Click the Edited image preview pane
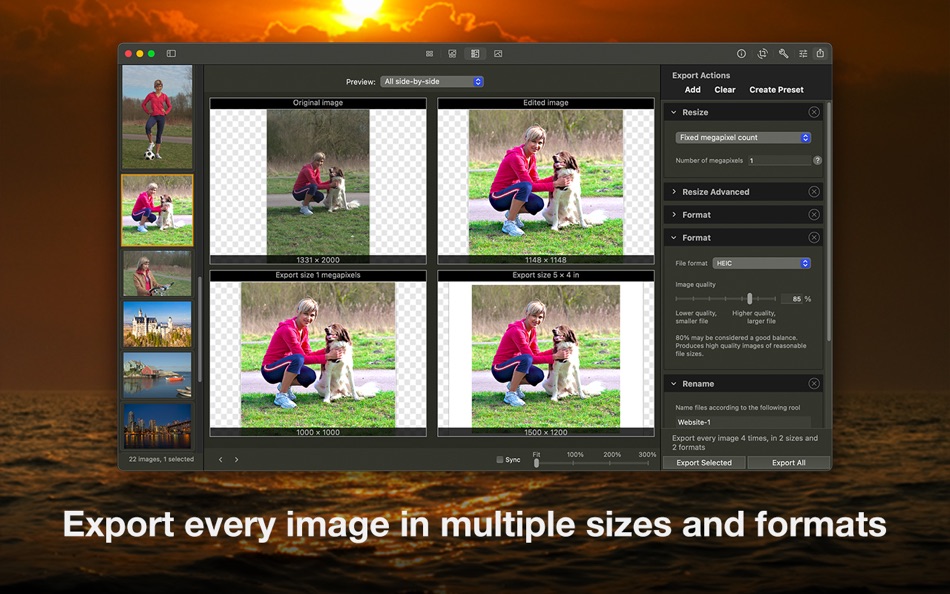950x594 pixels. (x=546, y=182)
